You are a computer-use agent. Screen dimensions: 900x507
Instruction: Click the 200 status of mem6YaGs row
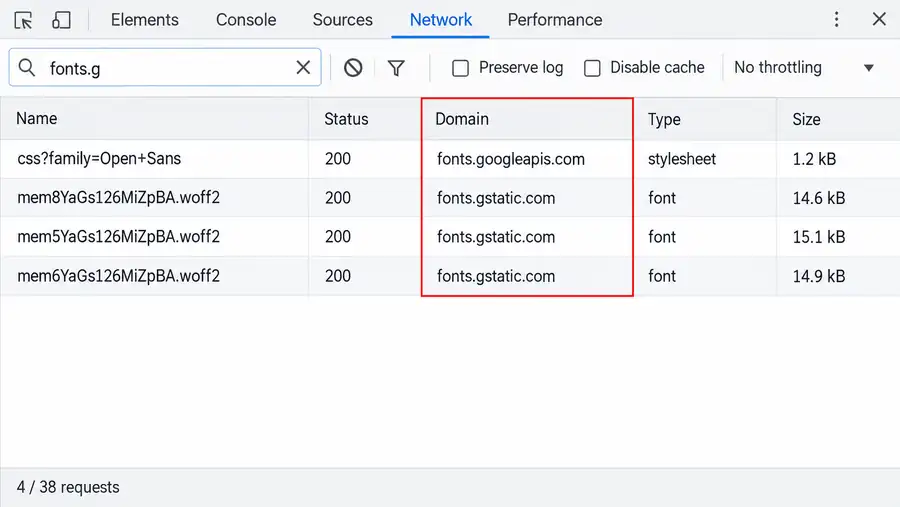pos(338,276)
